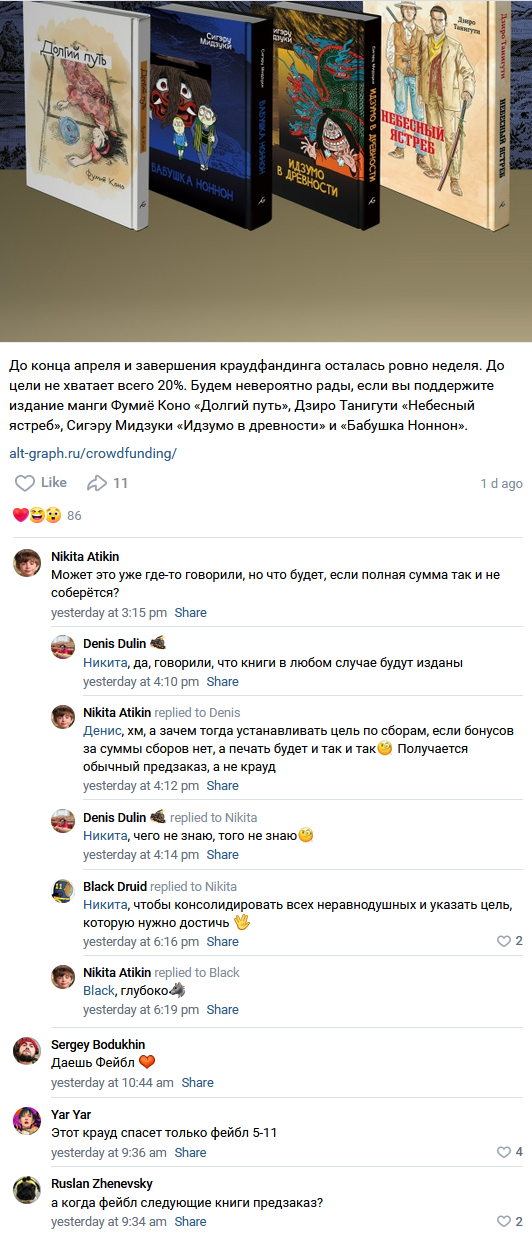Open the post's '1 d ago' timestamp
Image resolution: width=532 pixels, height=1236 pixels.
coord(501,483)
